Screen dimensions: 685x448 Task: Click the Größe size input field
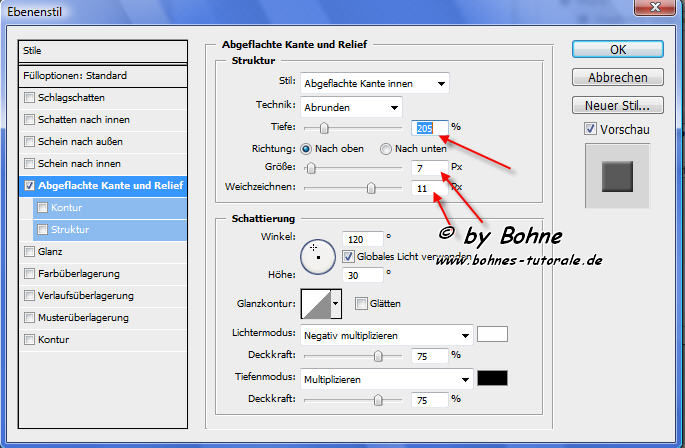click(429, 167)
